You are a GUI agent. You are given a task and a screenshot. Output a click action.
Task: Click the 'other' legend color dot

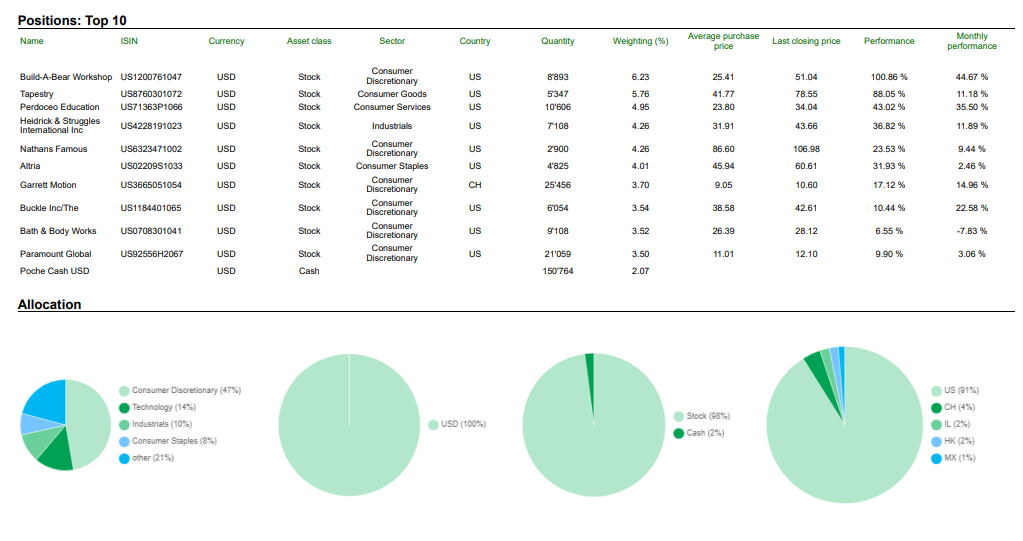[124, 459]
